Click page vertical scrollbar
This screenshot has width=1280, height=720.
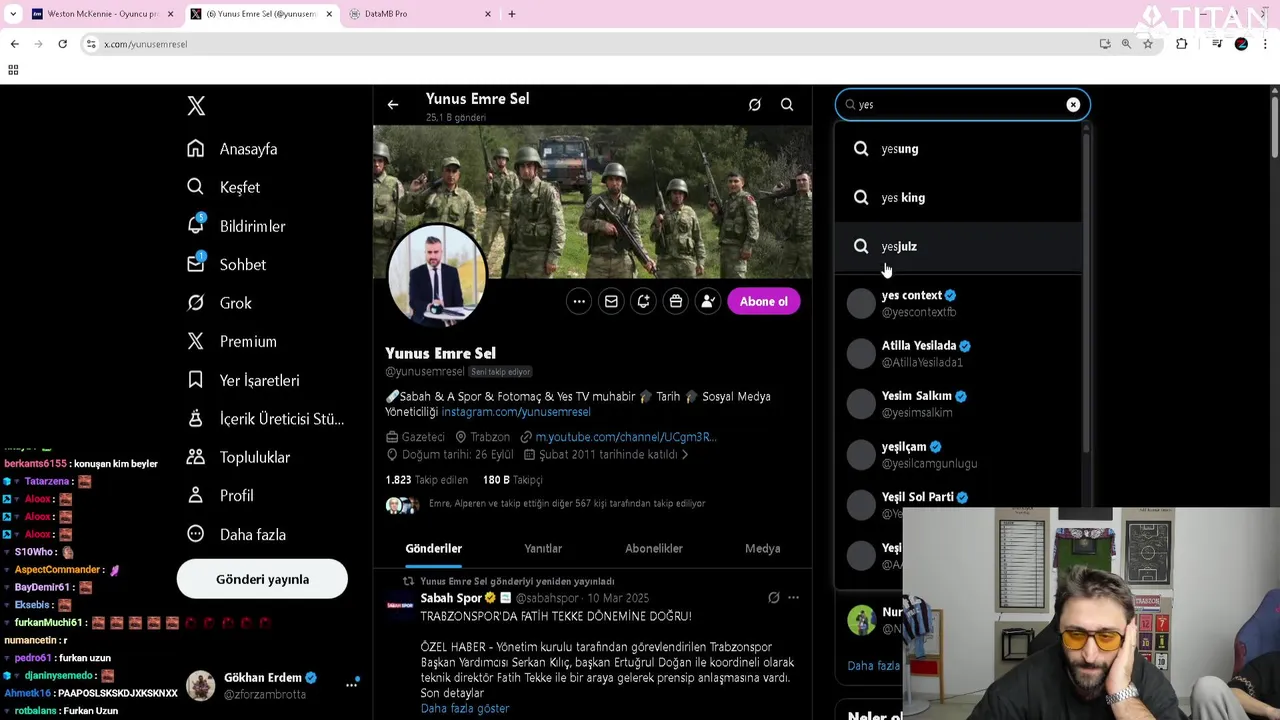click(1274, 125)
